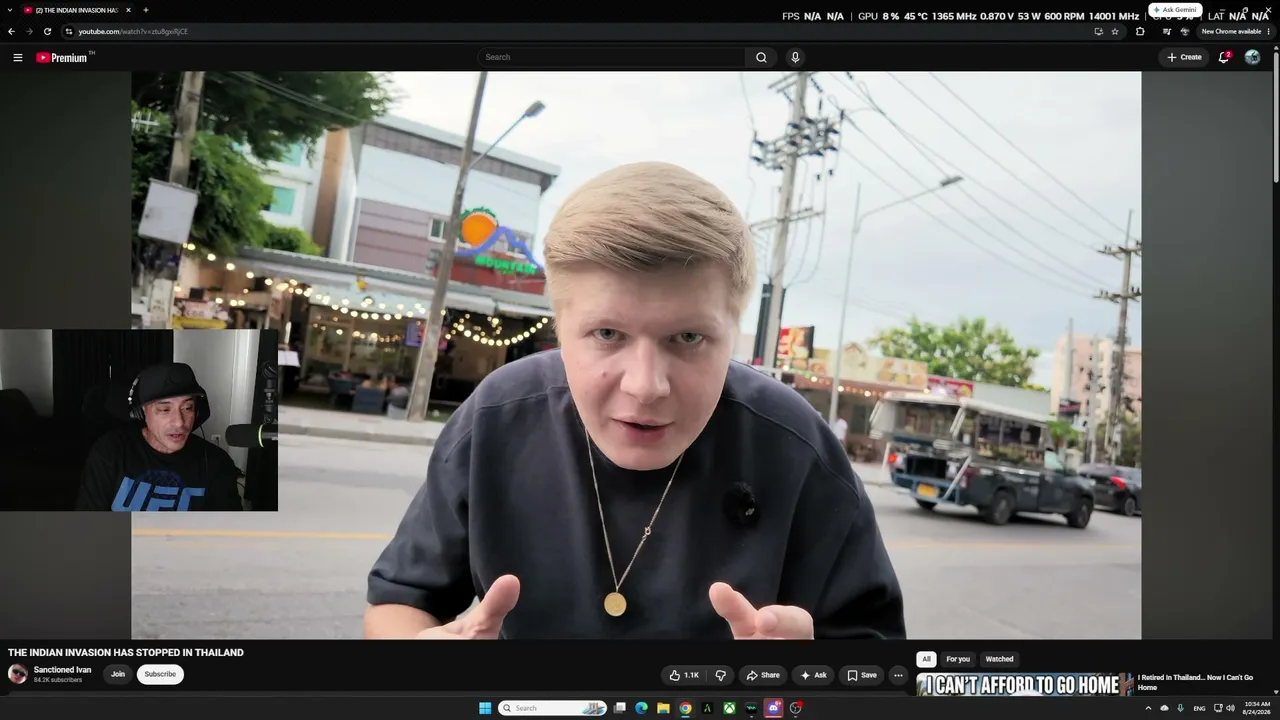The image size is (1280, 720).
Task: Go to YouTube Premium home logo
Action: (62, 57)
